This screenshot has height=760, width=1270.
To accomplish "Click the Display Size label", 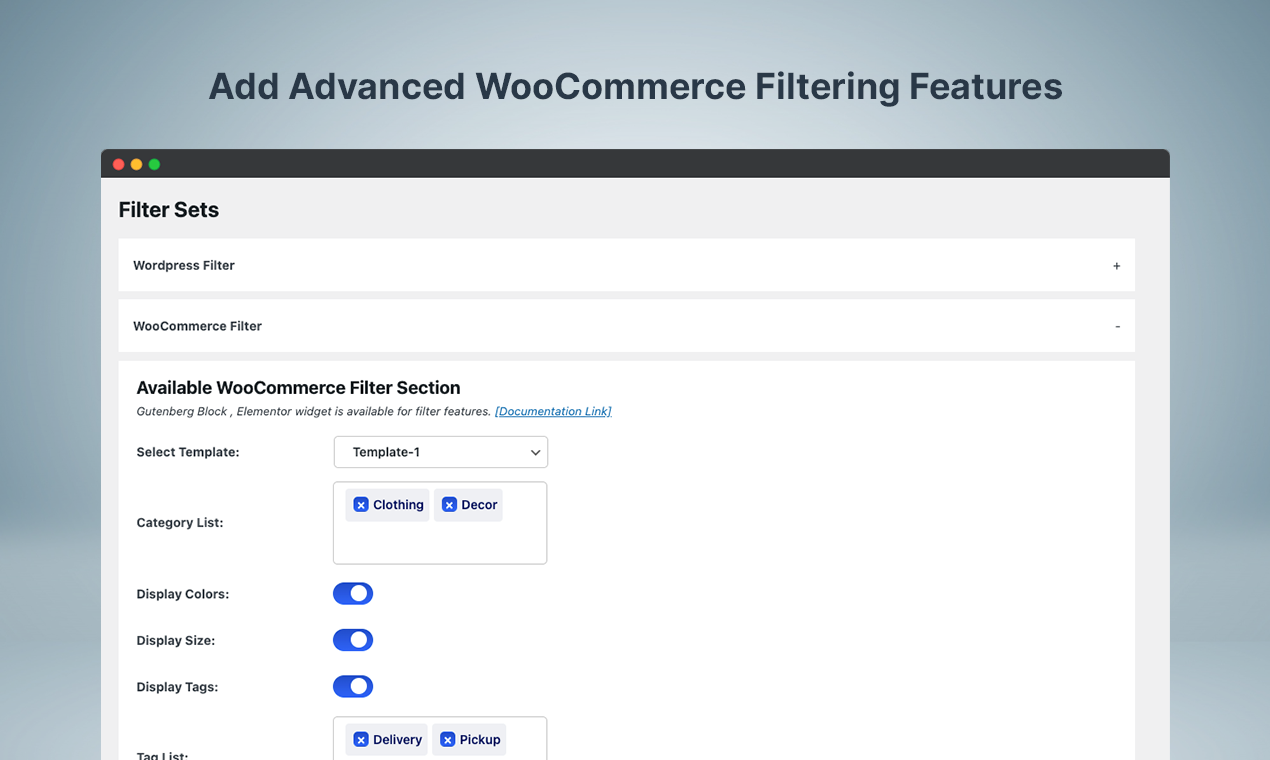I will 176,640.
